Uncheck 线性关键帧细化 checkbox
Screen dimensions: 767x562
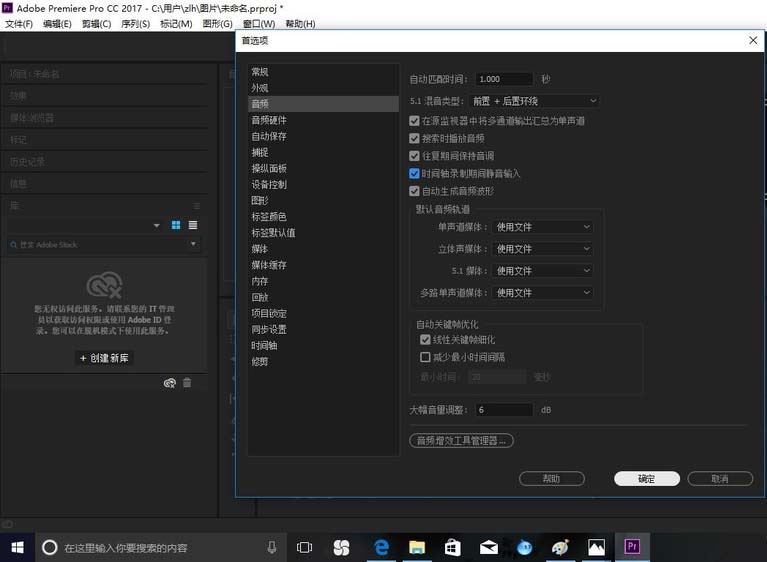coord(425,339)
